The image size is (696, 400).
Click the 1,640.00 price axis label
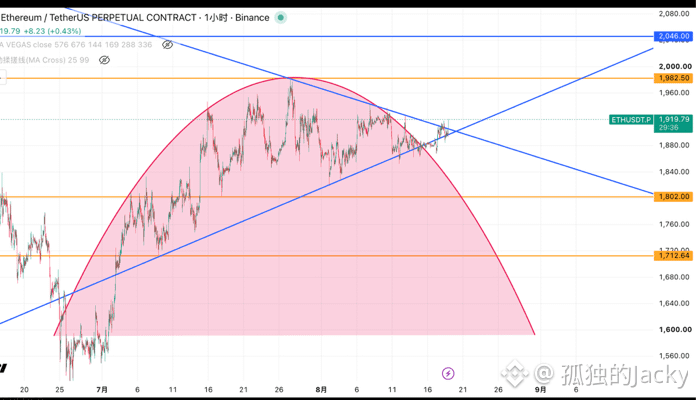coord(674,303)
